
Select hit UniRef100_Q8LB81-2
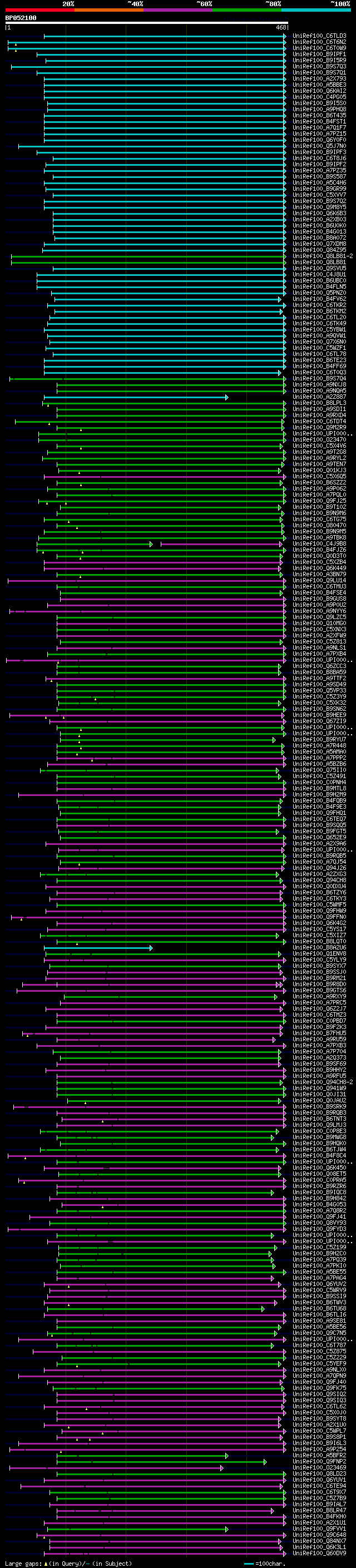pos(323,256)
